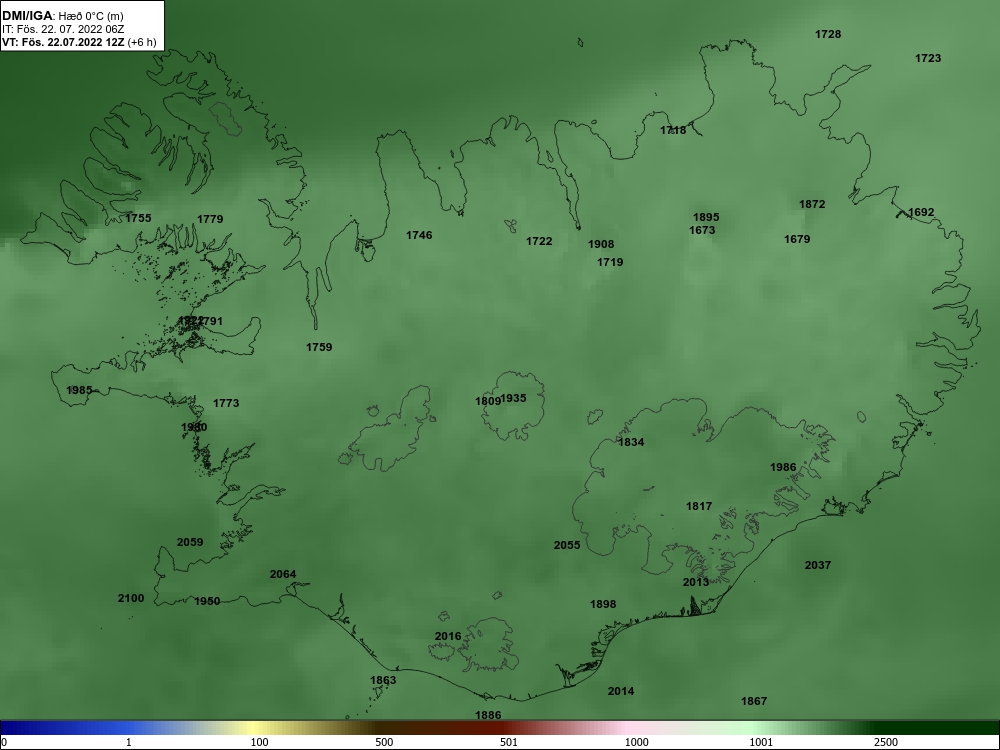Click the 1779 height value
This screenshot has height=750, width=1000.
click(x=210, y=219)
